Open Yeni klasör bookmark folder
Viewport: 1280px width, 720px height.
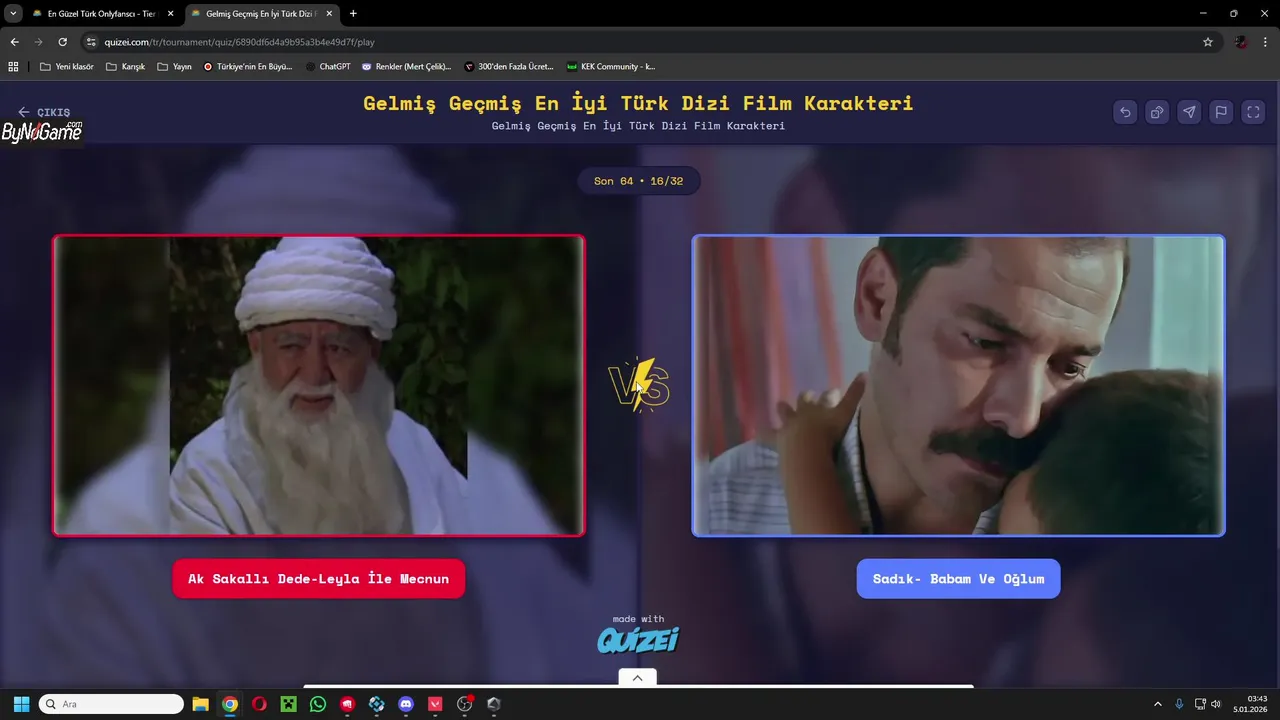(66, 67)
